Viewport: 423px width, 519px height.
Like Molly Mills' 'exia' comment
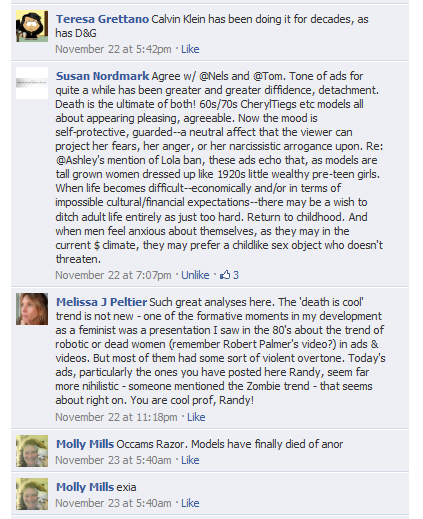(x=190, y=503)
